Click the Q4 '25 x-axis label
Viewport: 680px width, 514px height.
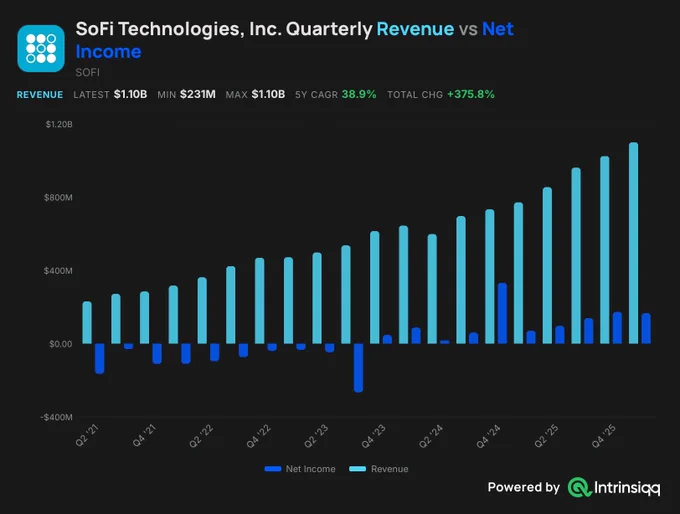(x=604, y=435)
